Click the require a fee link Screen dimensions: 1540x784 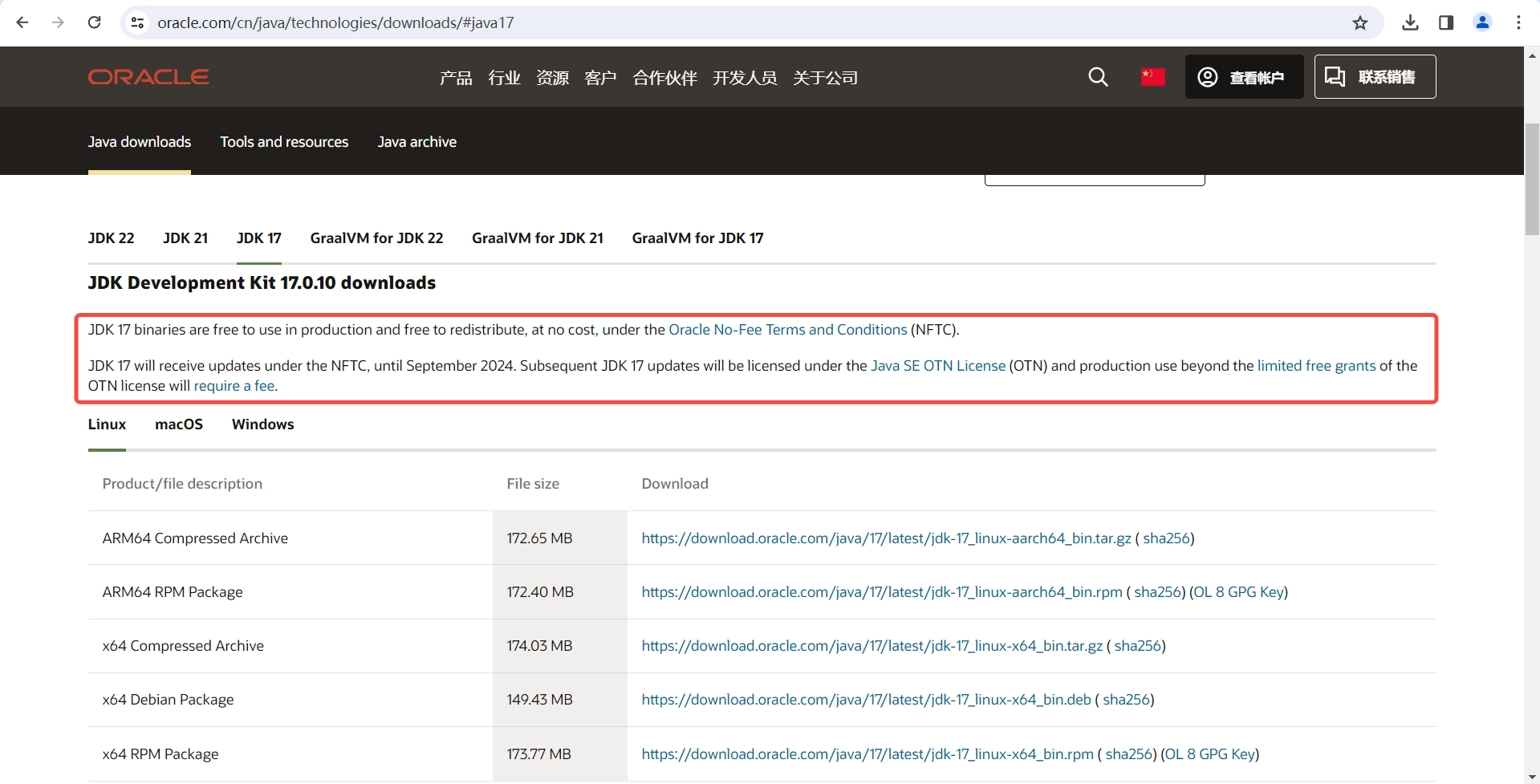point(234,386)
